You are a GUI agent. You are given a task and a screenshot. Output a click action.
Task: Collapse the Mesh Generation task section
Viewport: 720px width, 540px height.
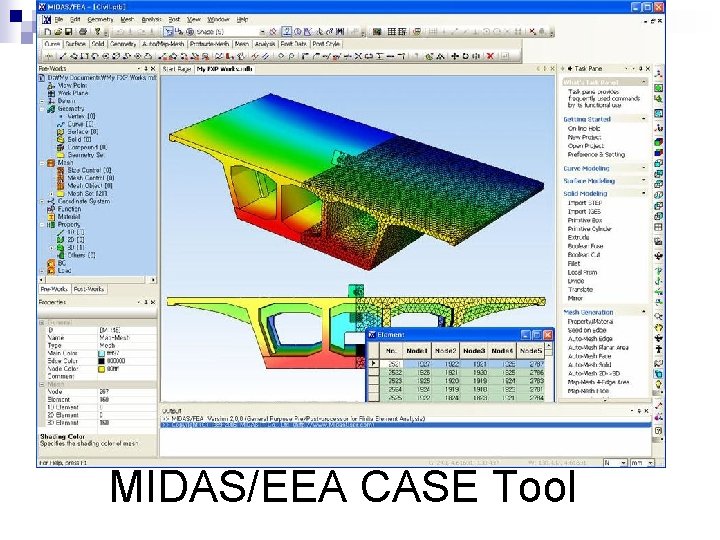coord(643,312)
